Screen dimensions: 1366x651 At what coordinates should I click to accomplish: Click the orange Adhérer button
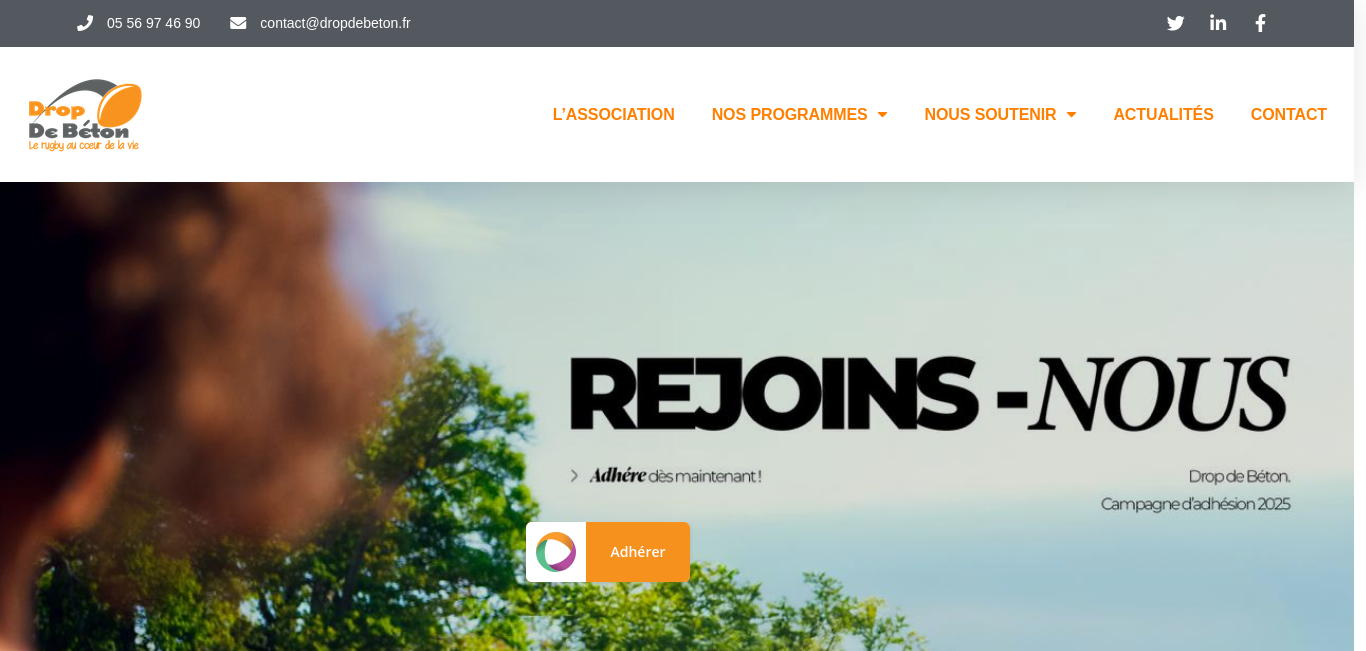(638, 552)
